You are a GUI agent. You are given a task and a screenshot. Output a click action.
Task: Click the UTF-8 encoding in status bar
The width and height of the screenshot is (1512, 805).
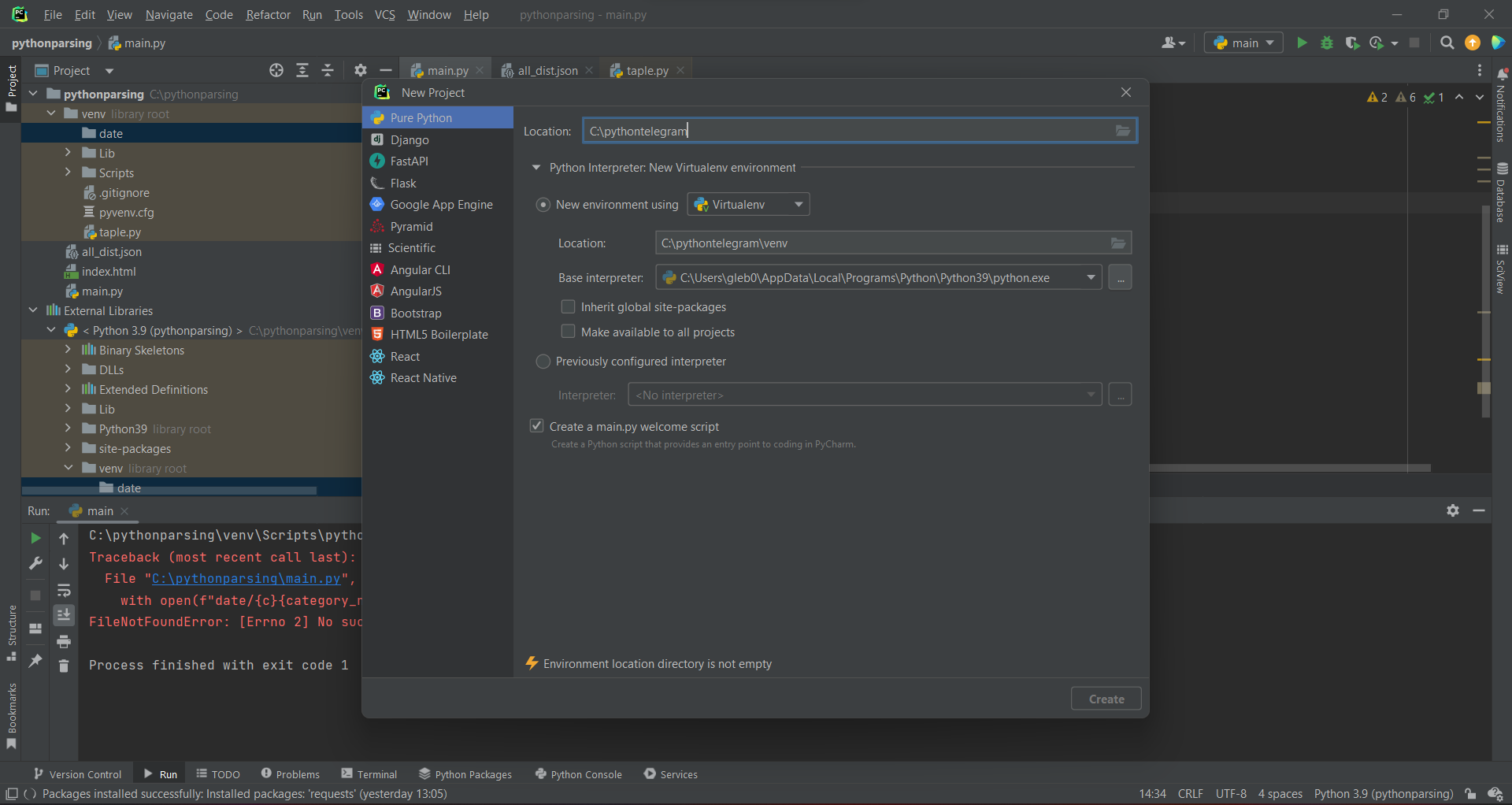(x=1231, y=794)
